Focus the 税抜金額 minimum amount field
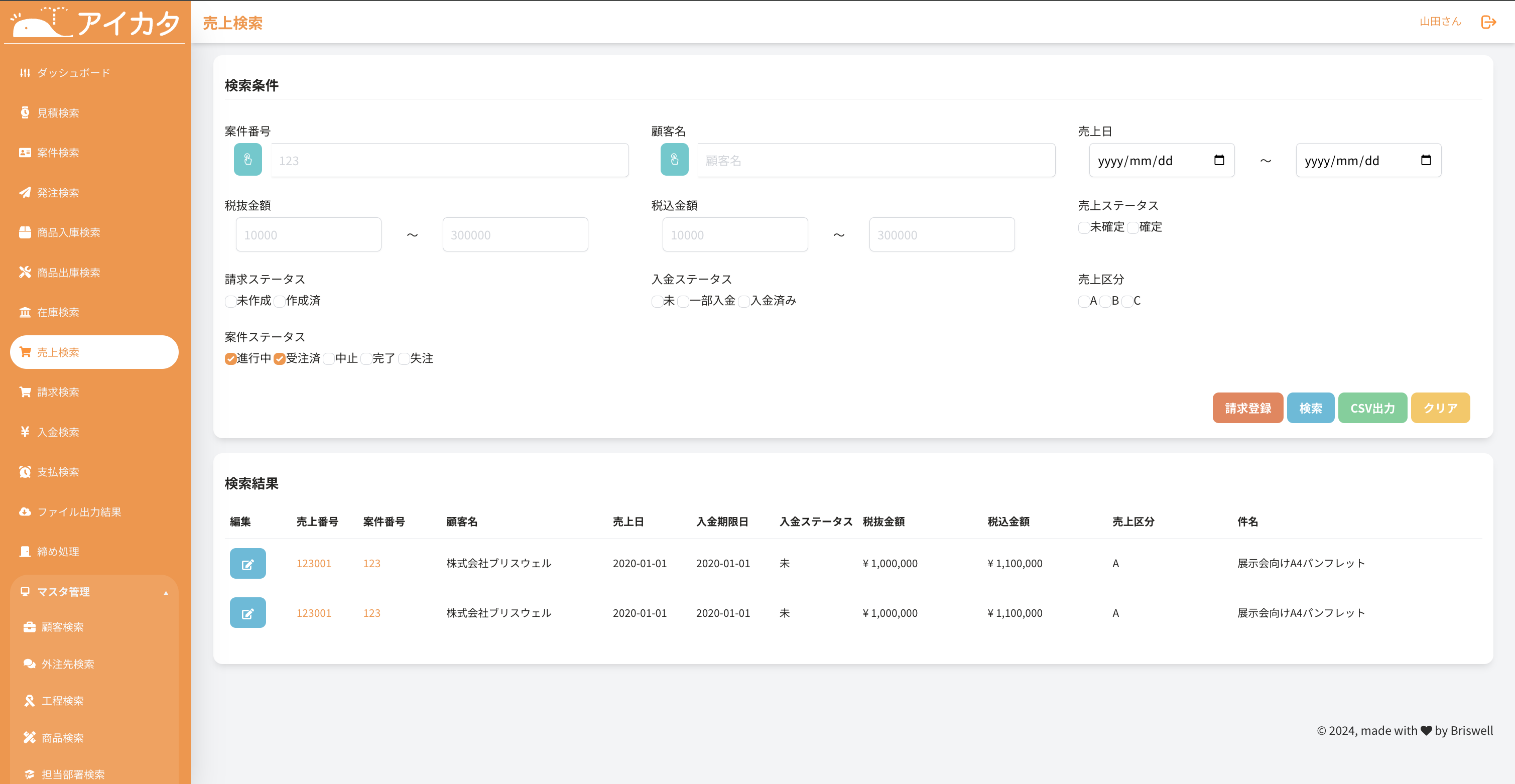This screenshot has width=1515, height=784. point(309,235)
